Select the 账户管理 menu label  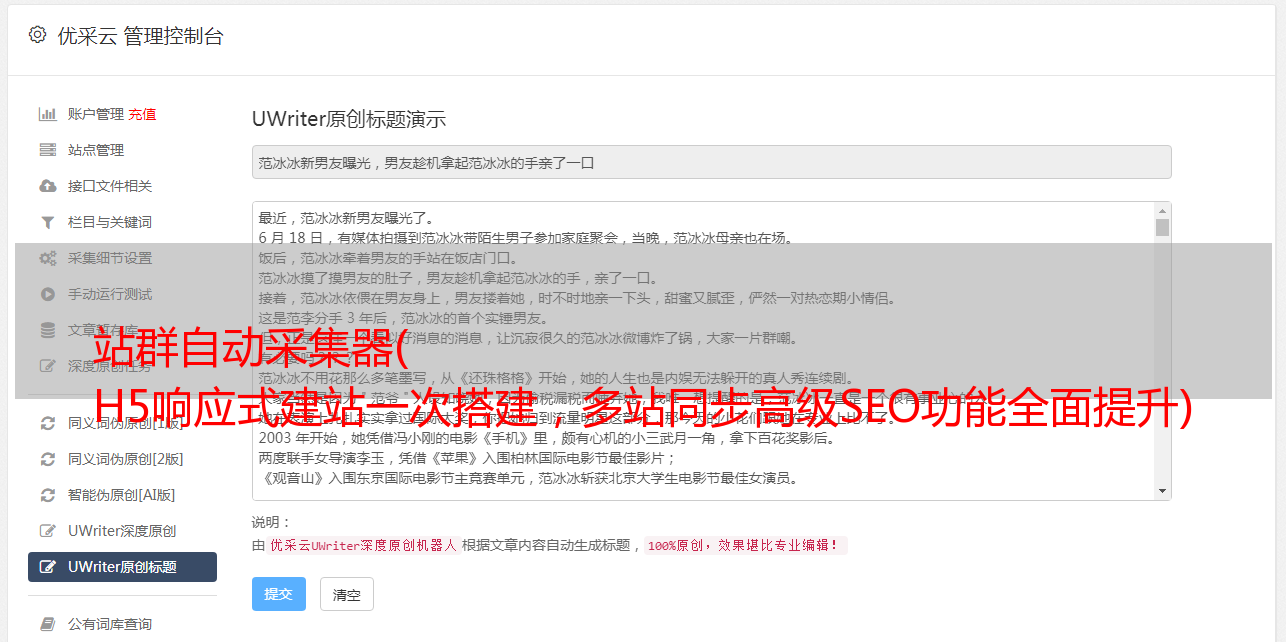96,114
